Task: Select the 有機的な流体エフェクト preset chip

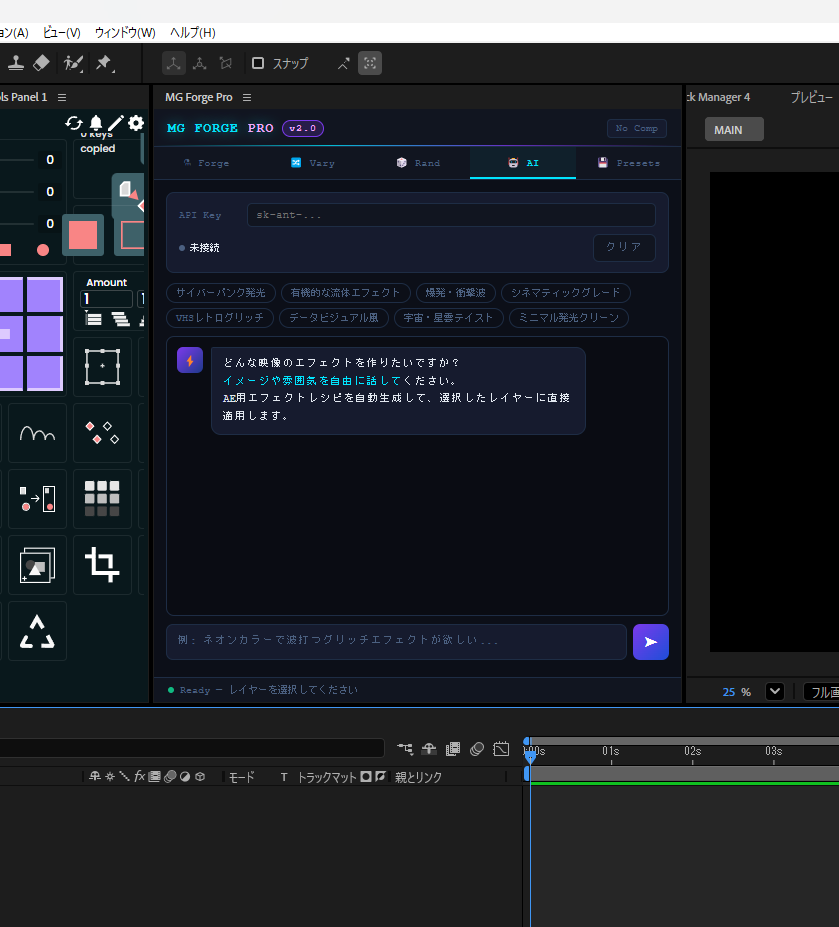Action: [x=345, y=293]
